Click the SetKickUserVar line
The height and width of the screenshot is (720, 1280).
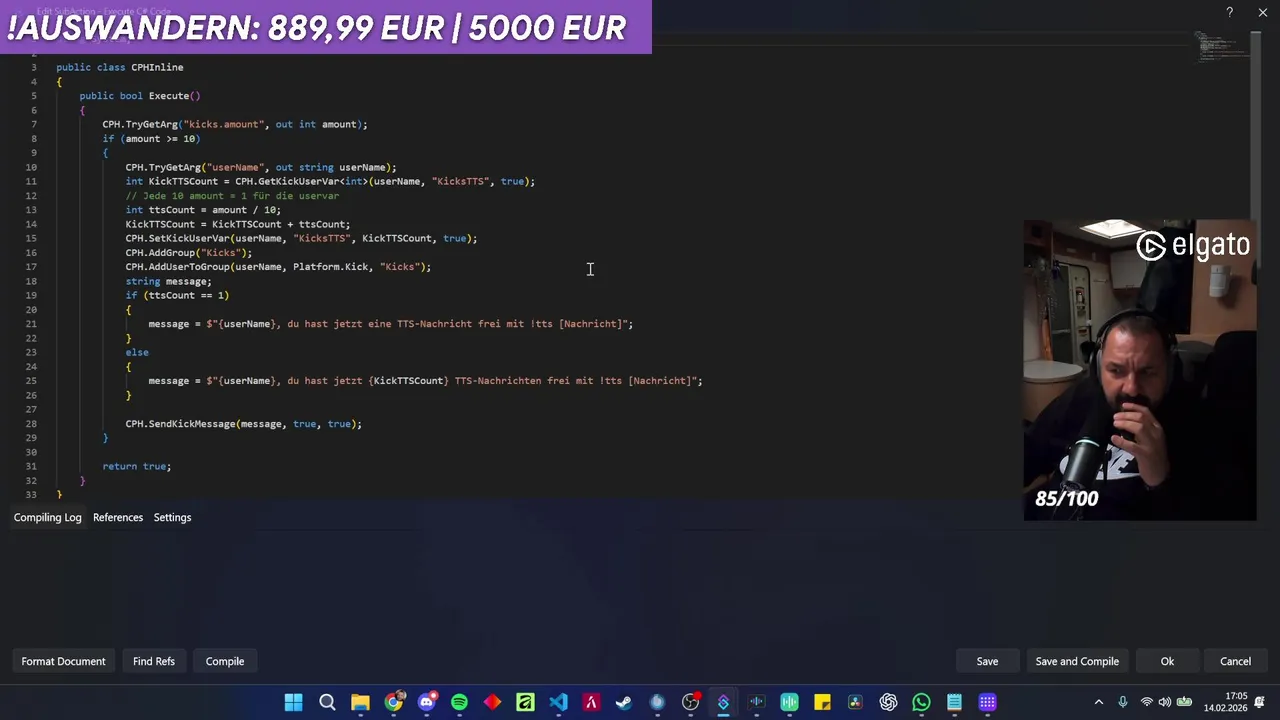coord(301,238)
